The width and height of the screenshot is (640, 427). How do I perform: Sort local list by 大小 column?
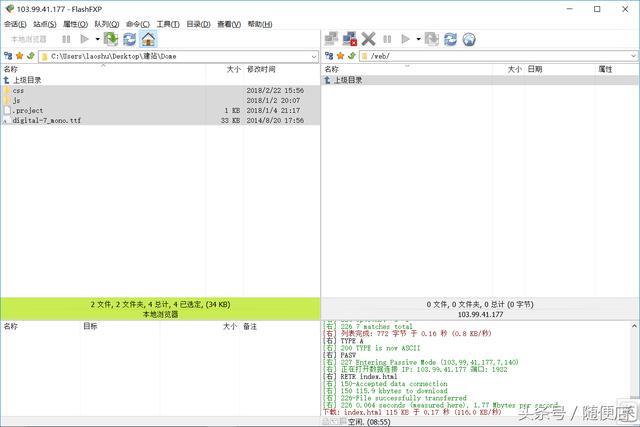224,69
